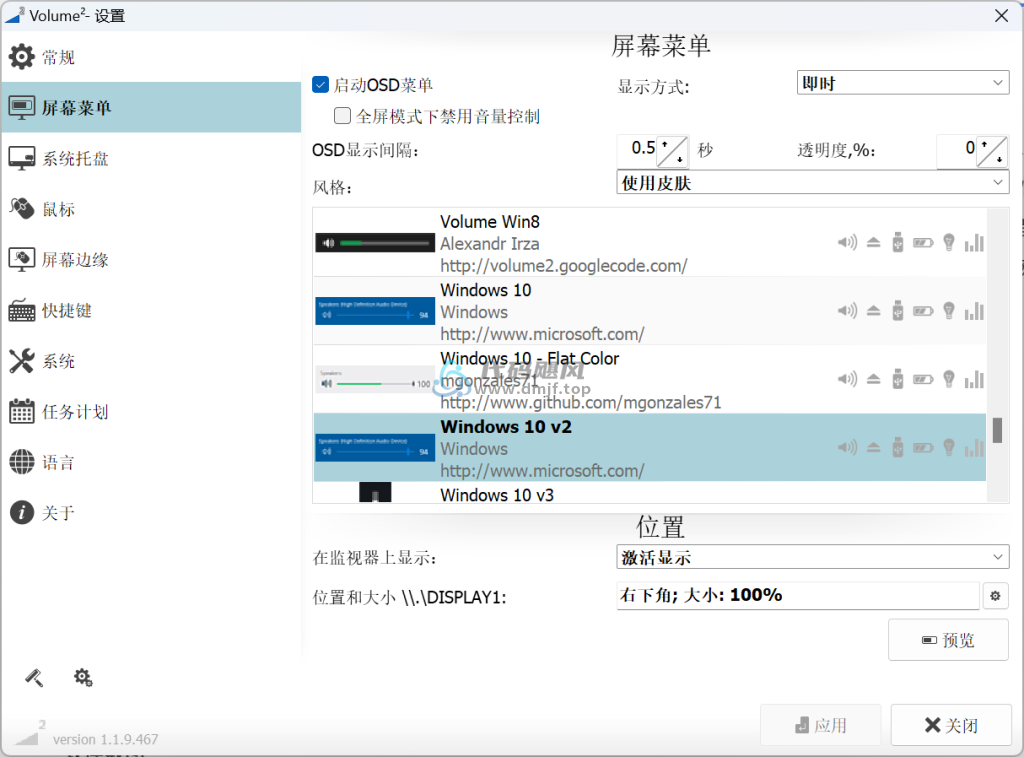
Task: Click the 透明度 value field showing 0
Action: coord(957,149)
